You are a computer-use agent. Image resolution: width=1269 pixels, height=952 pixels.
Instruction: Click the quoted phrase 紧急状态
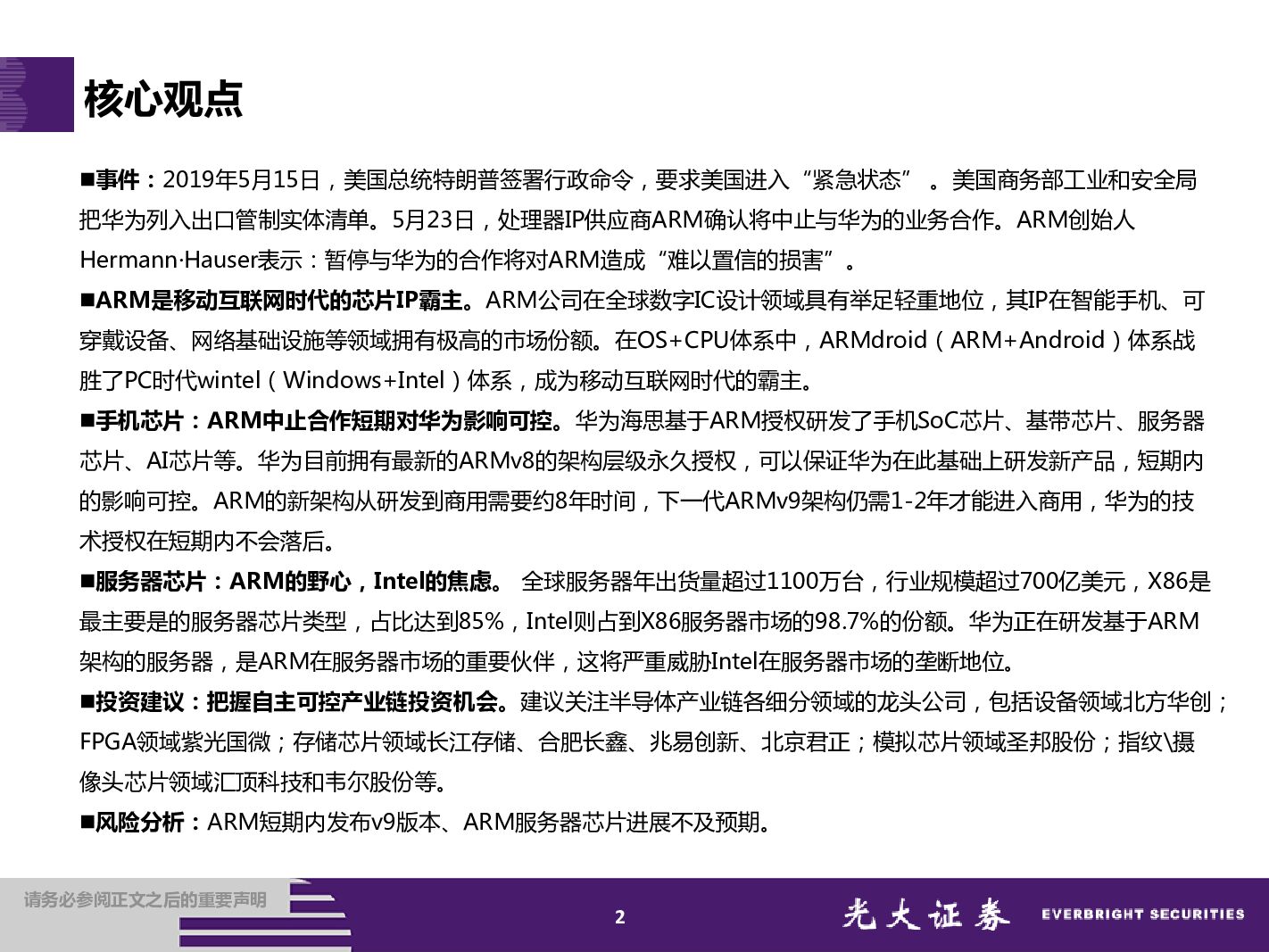coord(856,180)
